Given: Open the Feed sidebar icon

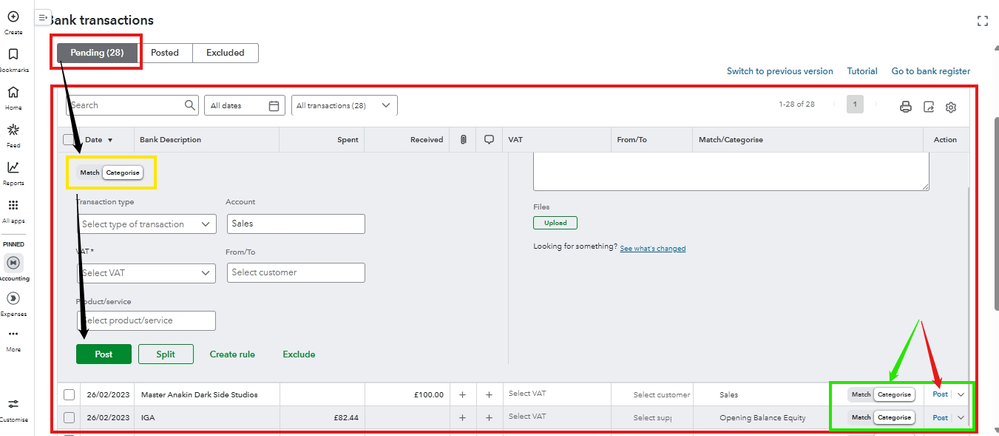Looking at the screenshot, I should [13, 130].
